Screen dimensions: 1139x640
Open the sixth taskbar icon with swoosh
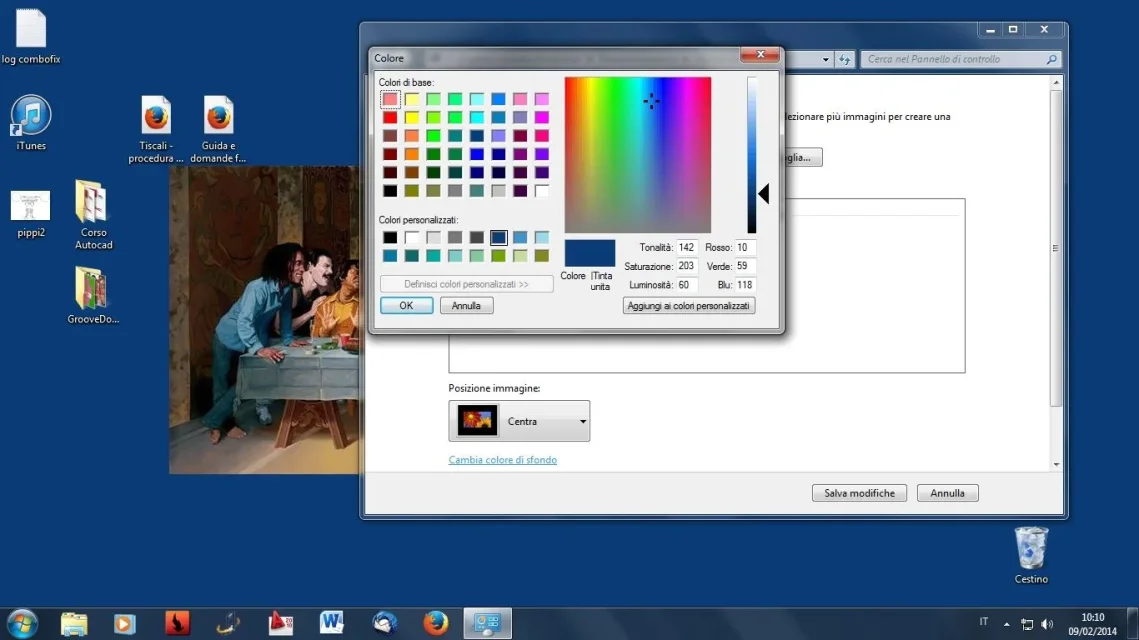pos(229,623)
